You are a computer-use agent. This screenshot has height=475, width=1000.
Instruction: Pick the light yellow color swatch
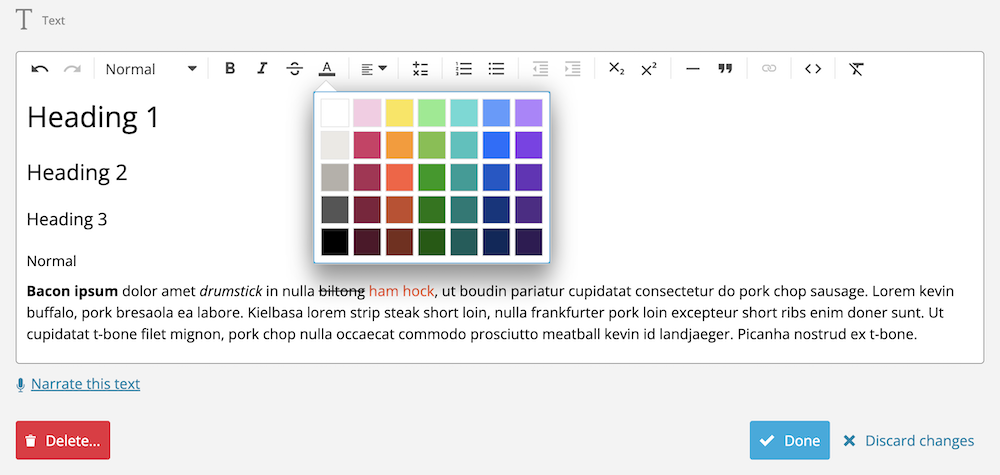399,113
